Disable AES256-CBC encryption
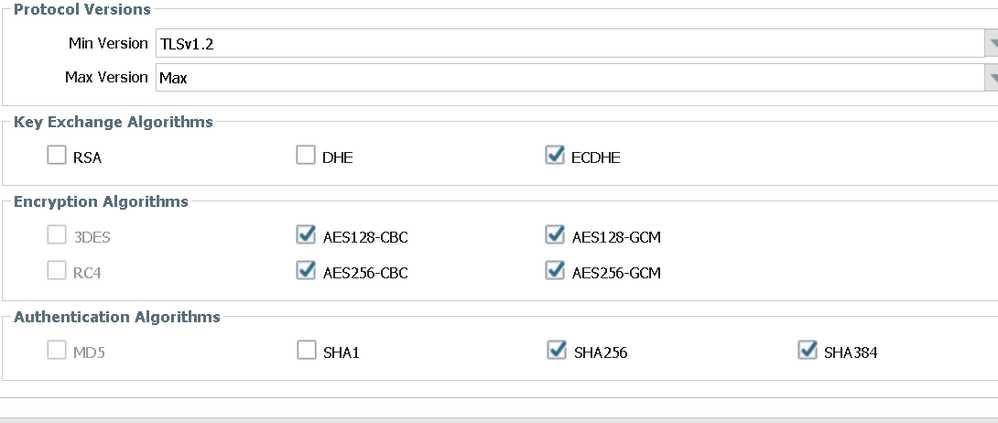 (x=306, y=271)
